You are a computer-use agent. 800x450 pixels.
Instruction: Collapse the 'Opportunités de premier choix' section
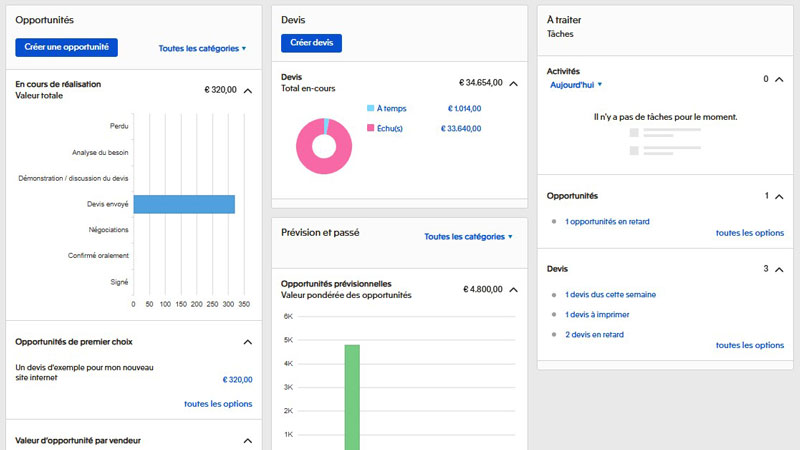[248, 342]
